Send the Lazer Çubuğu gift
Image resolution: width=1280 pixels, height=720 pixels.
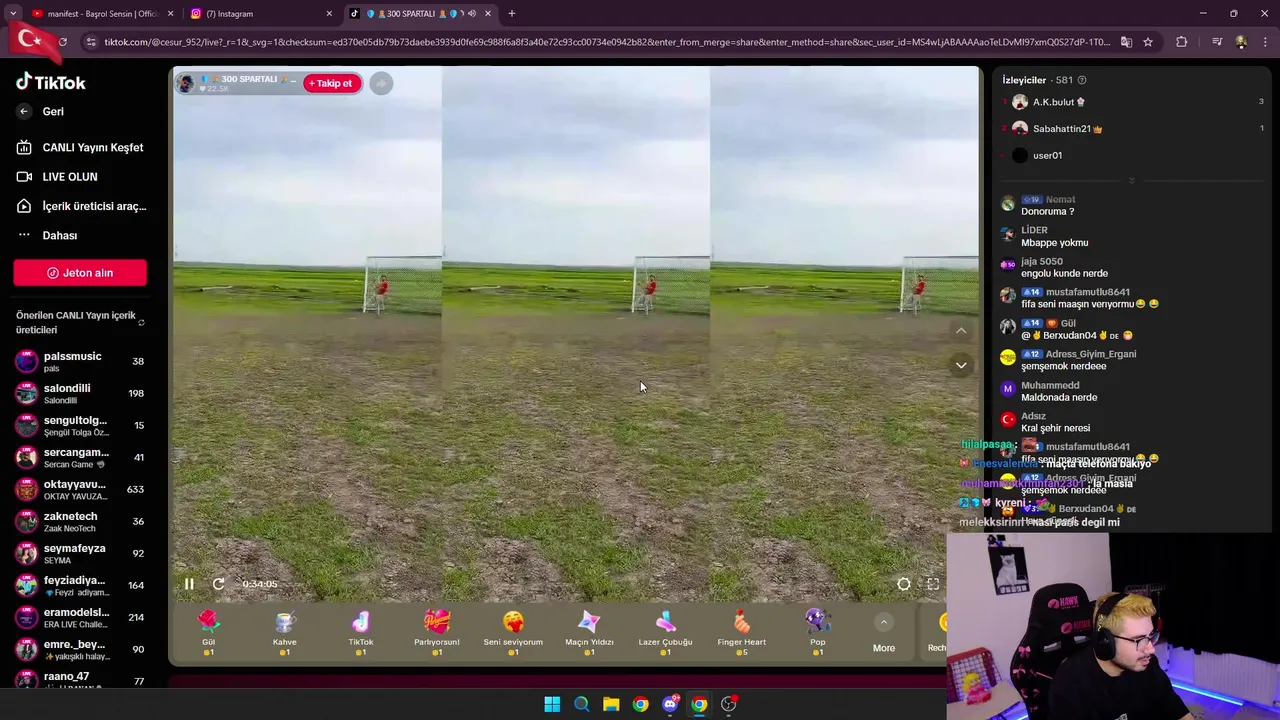tap(665, 632)
